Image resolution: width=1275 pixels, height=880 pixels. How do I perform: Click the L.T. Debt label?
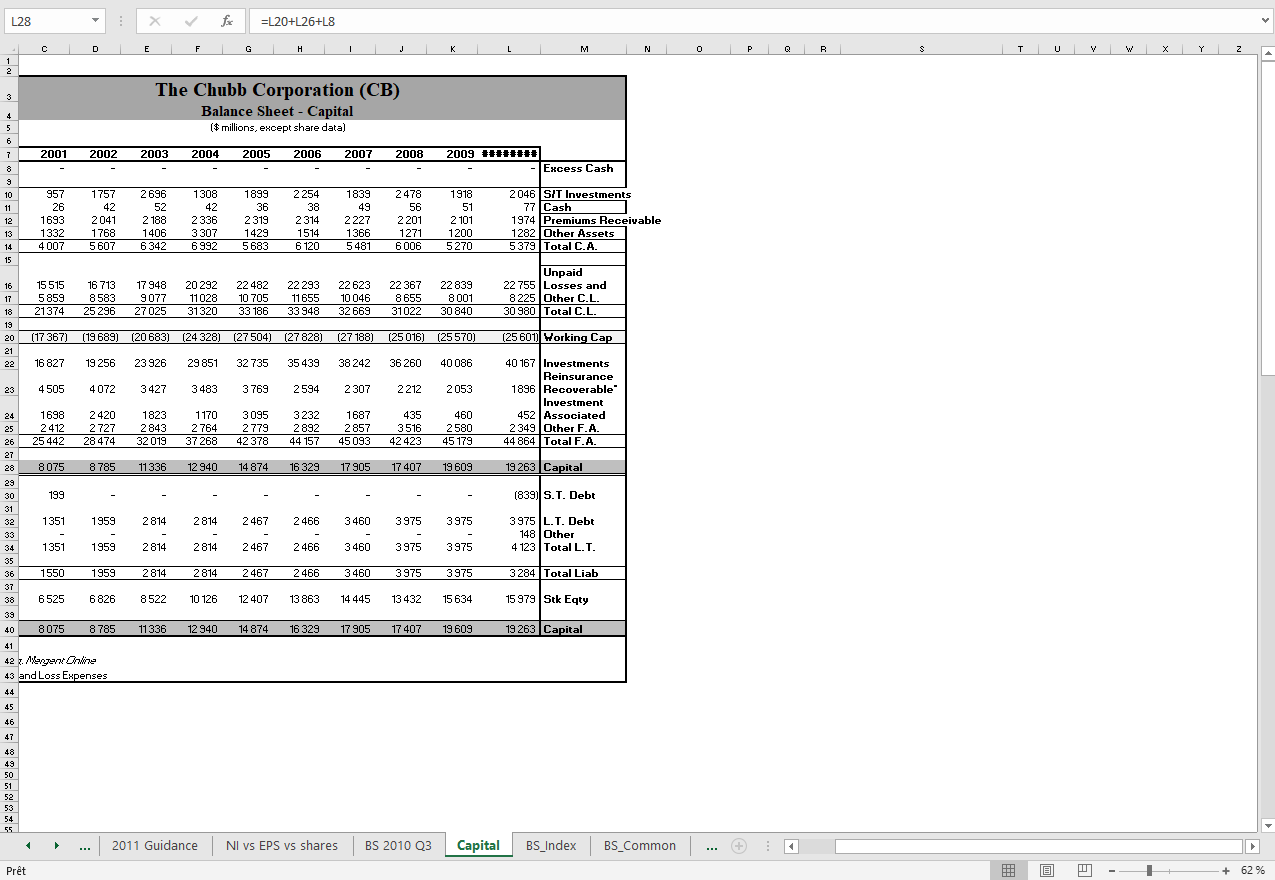pos(569,521)
